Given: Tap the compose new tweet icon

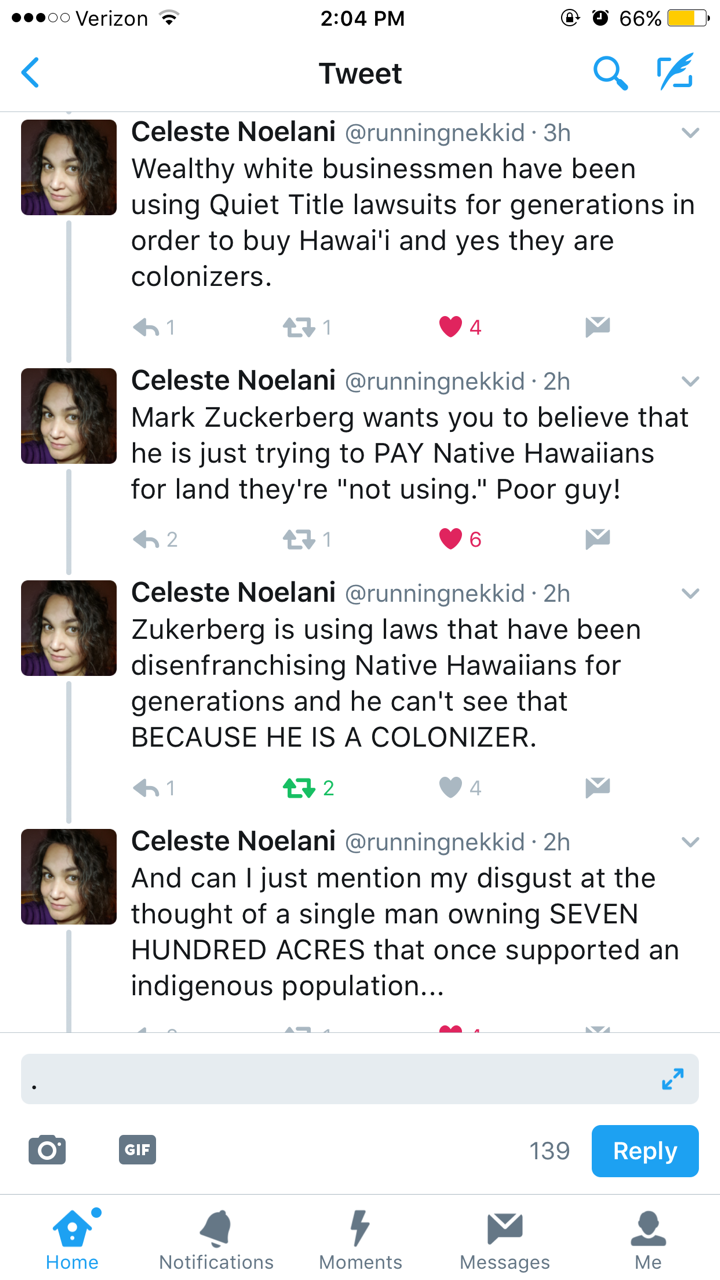Looking at the screenshot, I should pyautogui.click(x=675, y=73).
